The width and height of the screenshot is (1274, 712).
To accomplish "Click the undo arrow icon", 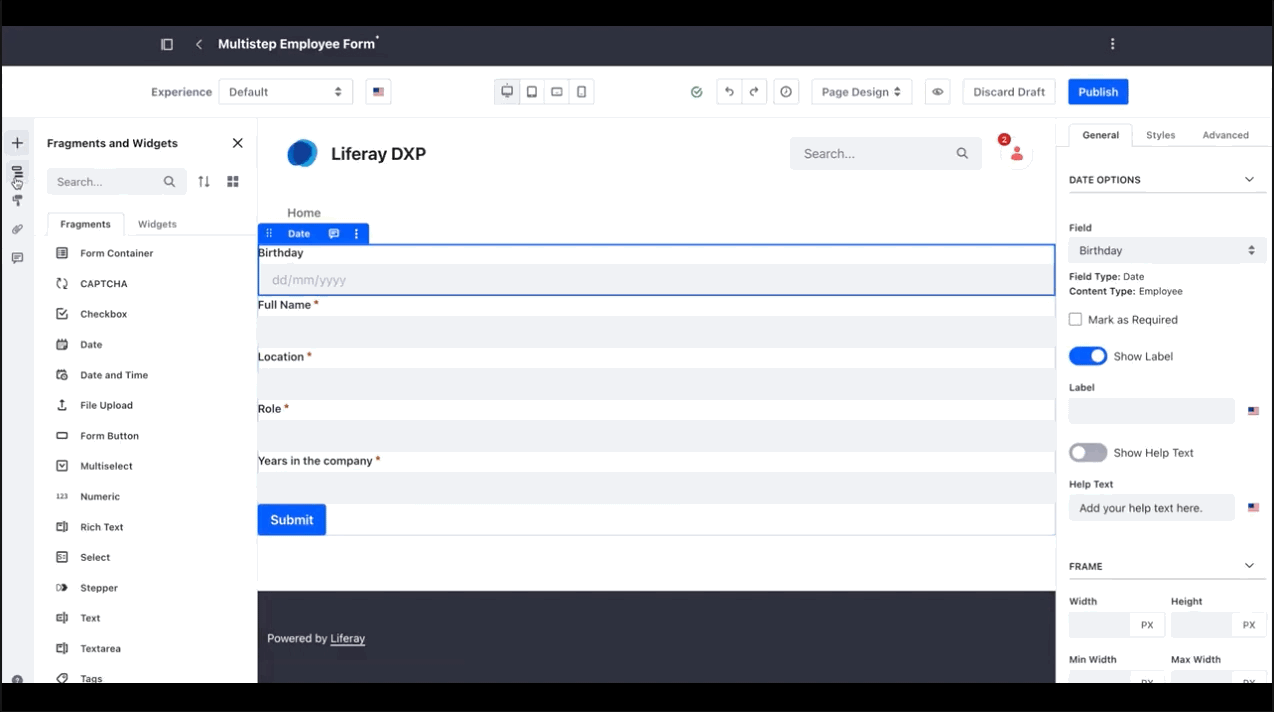I will (x=729, y=92).
